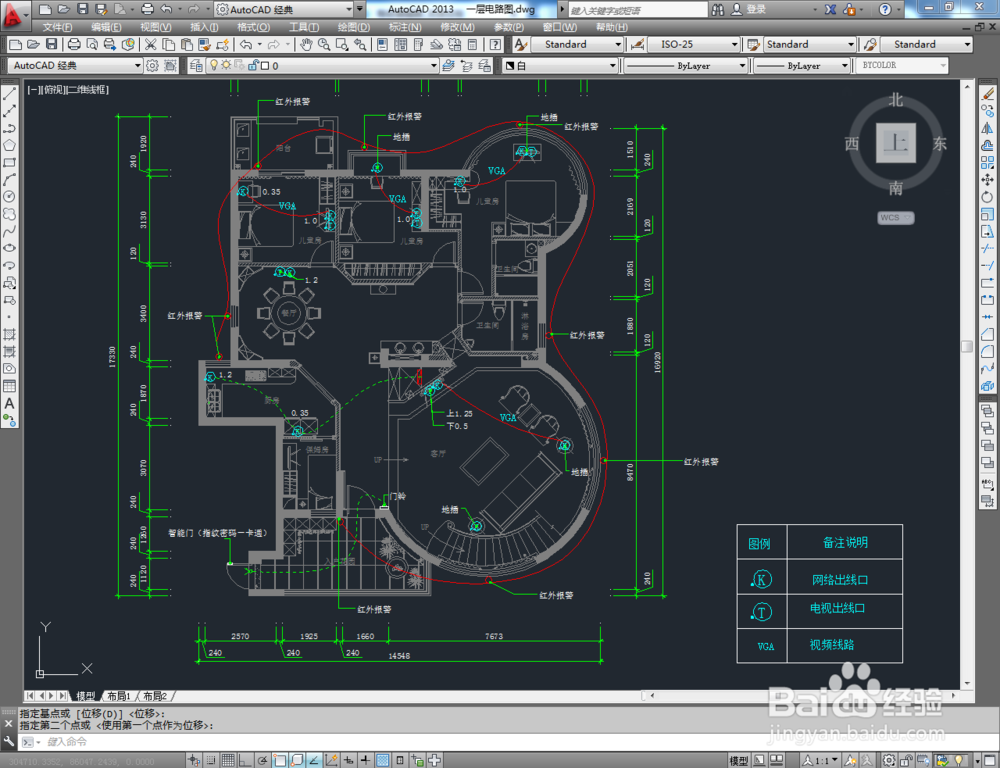Open the BYCOLOR plot style control

[901, 66]
